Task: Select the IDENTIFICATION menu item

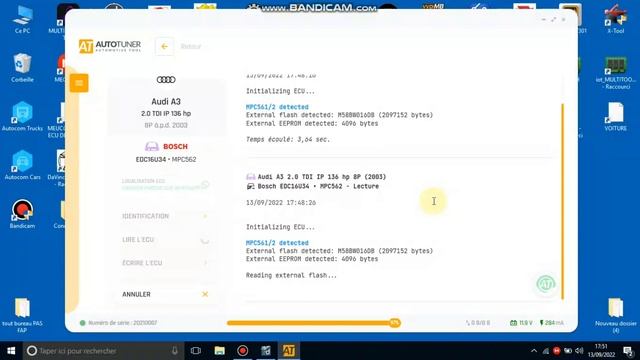Action: [165, 216]
